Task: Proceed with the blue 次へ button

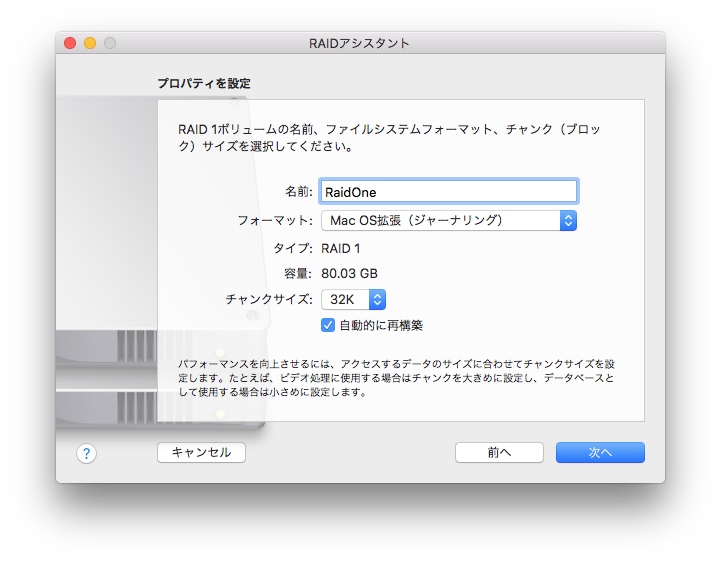Action: (x=600, y=453)
